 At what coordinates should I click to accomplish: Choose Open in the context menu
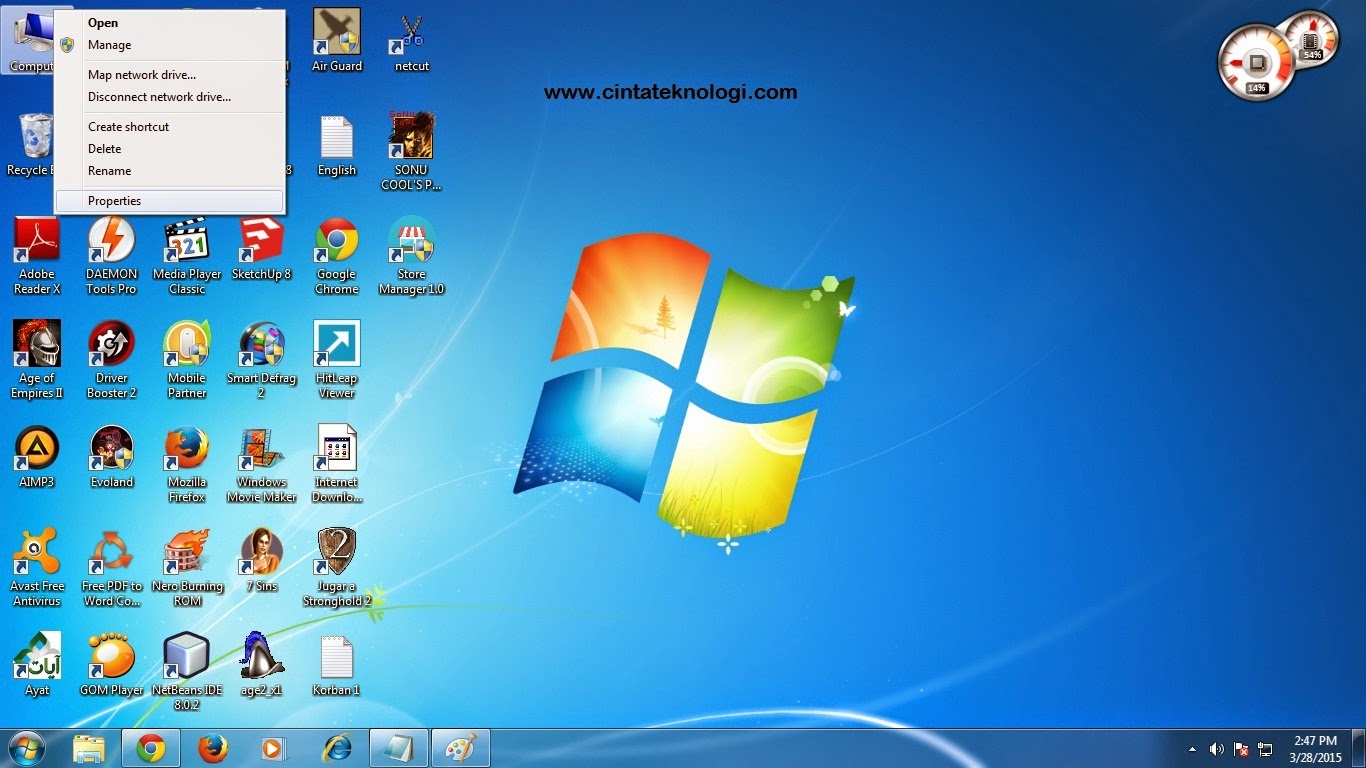[x=170, y=23]
